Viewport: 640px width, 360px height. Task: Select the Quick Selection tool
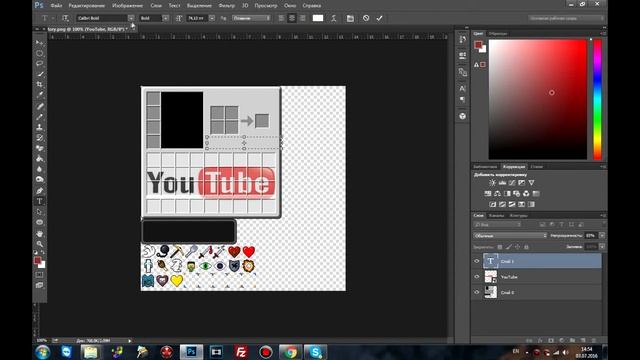40,74
